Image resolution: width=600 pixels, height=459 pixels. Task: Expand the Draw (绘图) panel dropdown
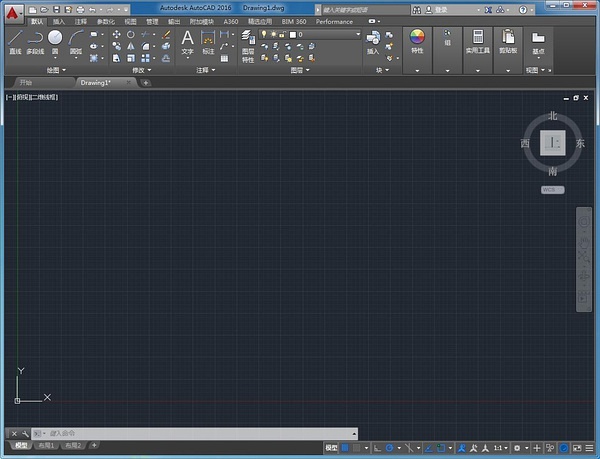coord(57,70)
